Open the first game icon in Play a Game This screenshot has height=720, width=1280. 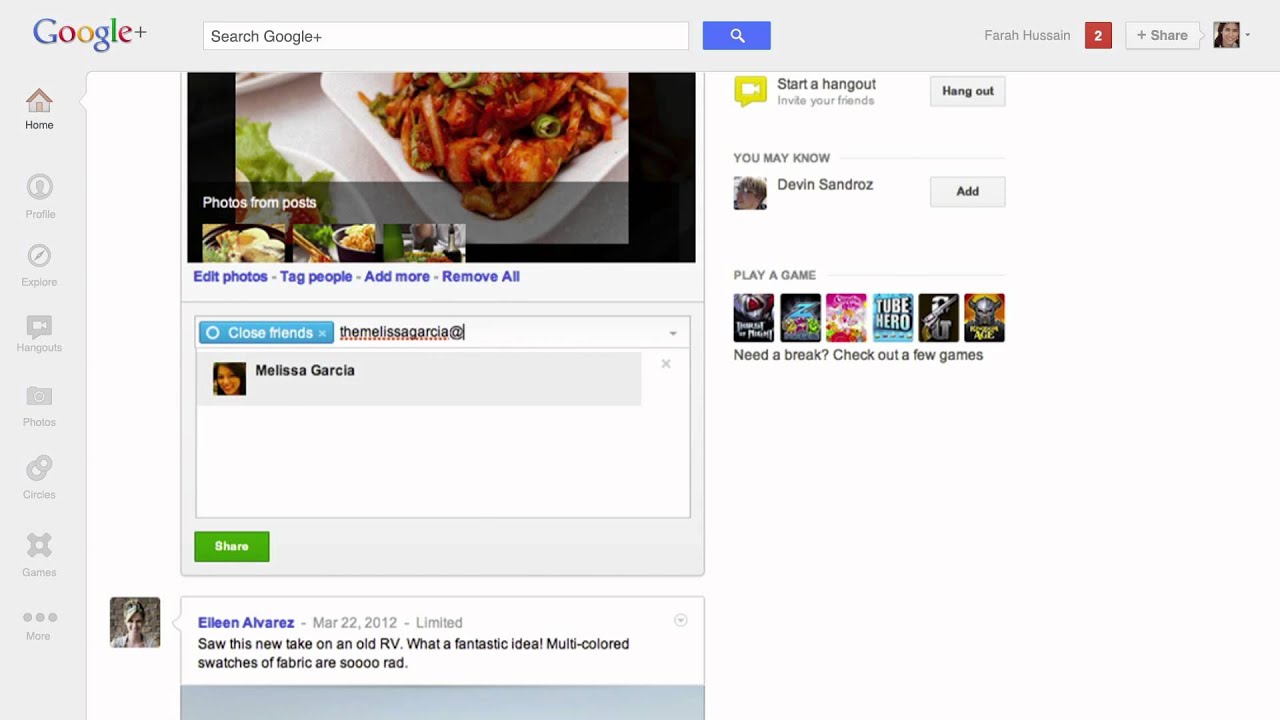pos(754,318)
